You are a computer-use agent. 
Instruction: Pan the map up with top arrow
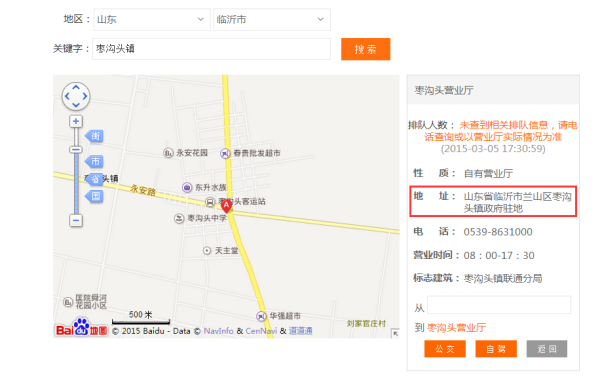click(76, 88)
